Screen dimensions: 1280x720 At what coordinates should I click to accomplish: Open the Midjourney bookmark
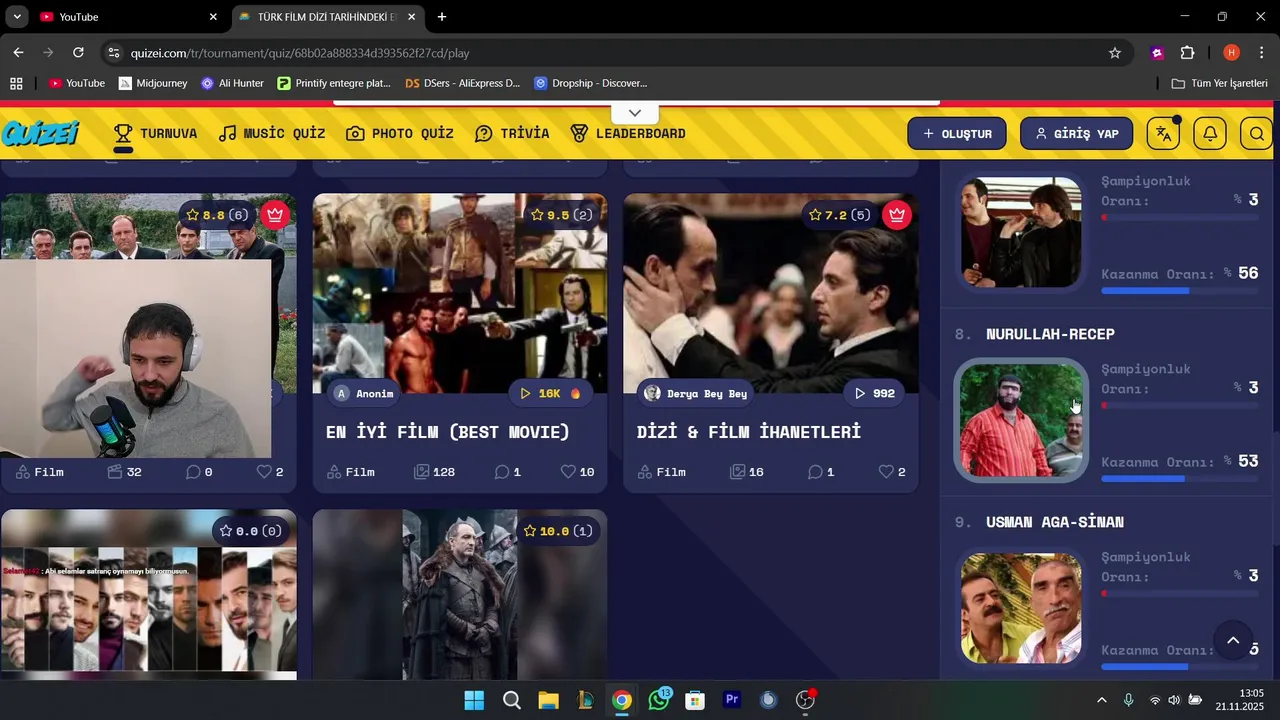point(153,83)
